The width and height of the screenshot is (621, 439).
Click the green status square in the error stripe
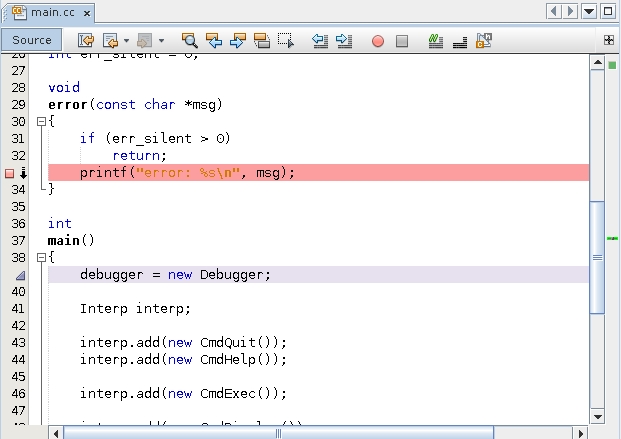612,65
